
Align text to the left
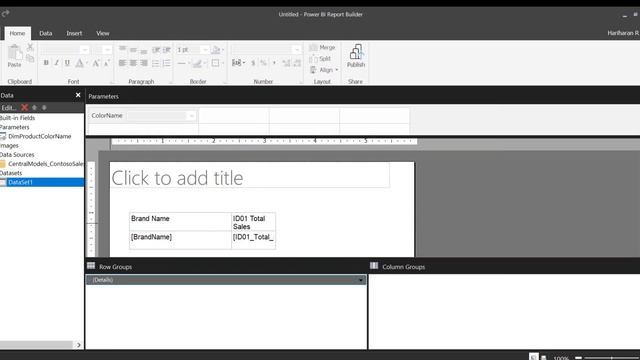coord(122,63)
